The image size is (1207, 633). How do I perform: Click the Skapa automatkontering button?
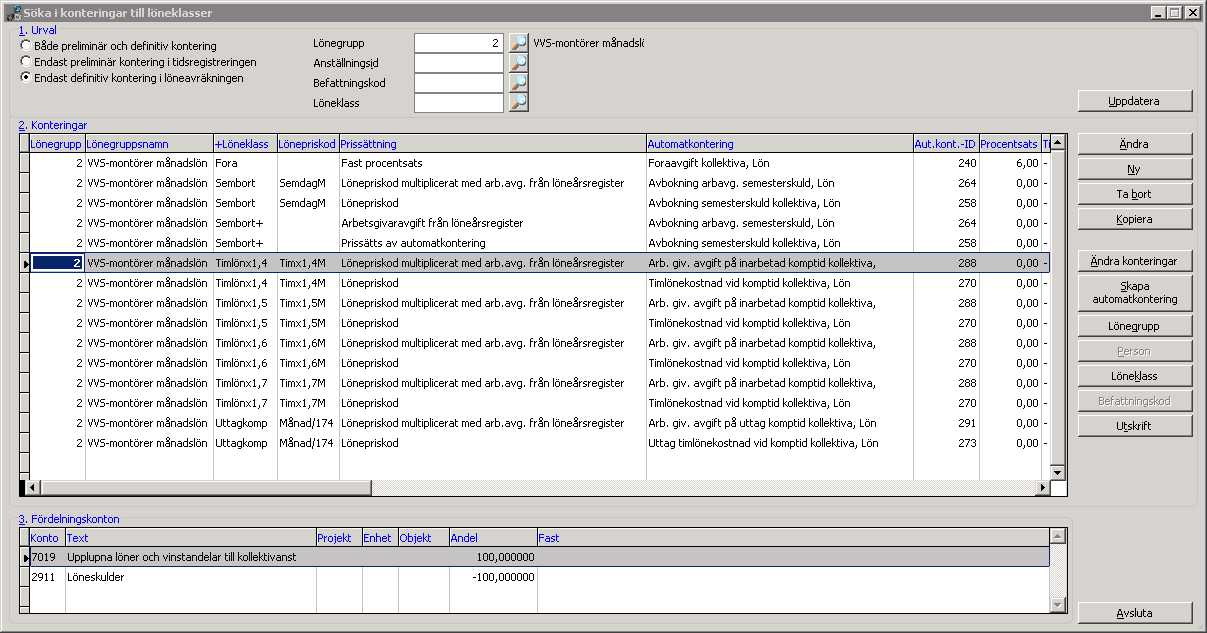click(1135, 293)
